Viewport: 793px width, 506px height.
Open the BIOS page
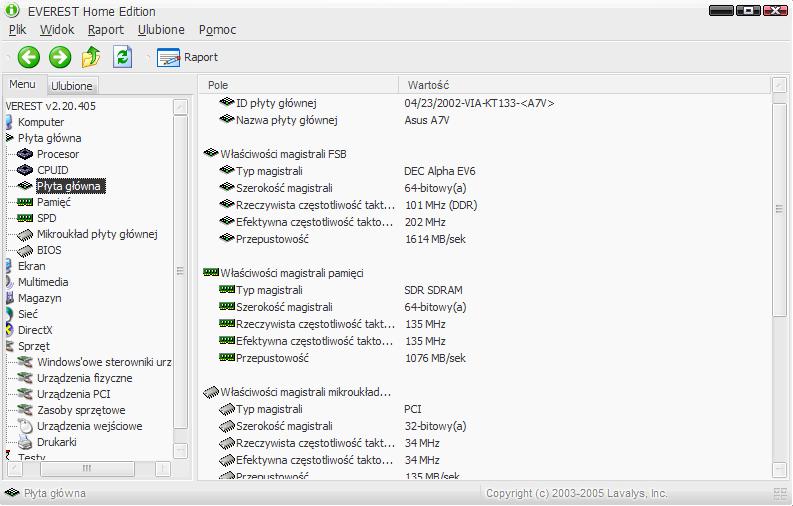click(x=49, y=250)
